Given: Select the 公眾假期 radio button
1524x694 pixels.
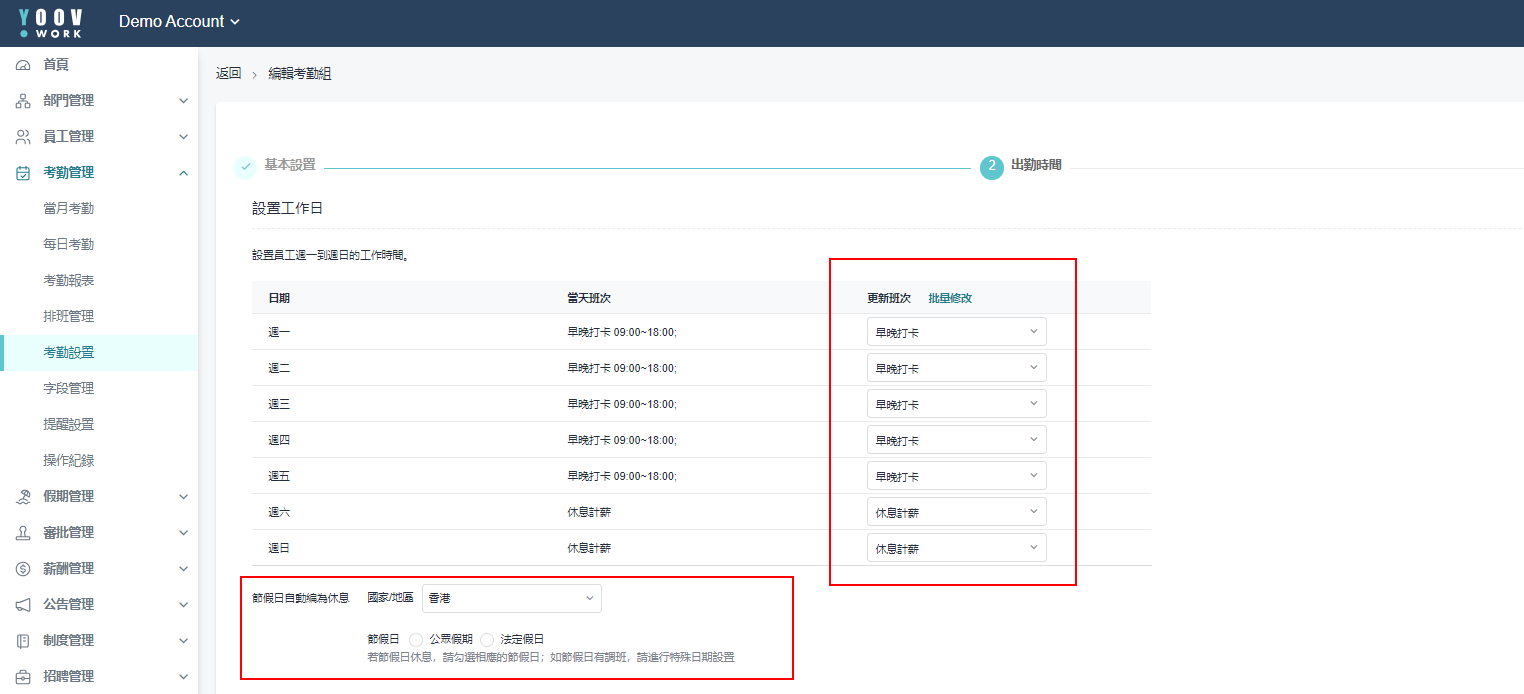Looking at the screenshot, I should click(x=416, y=640).
